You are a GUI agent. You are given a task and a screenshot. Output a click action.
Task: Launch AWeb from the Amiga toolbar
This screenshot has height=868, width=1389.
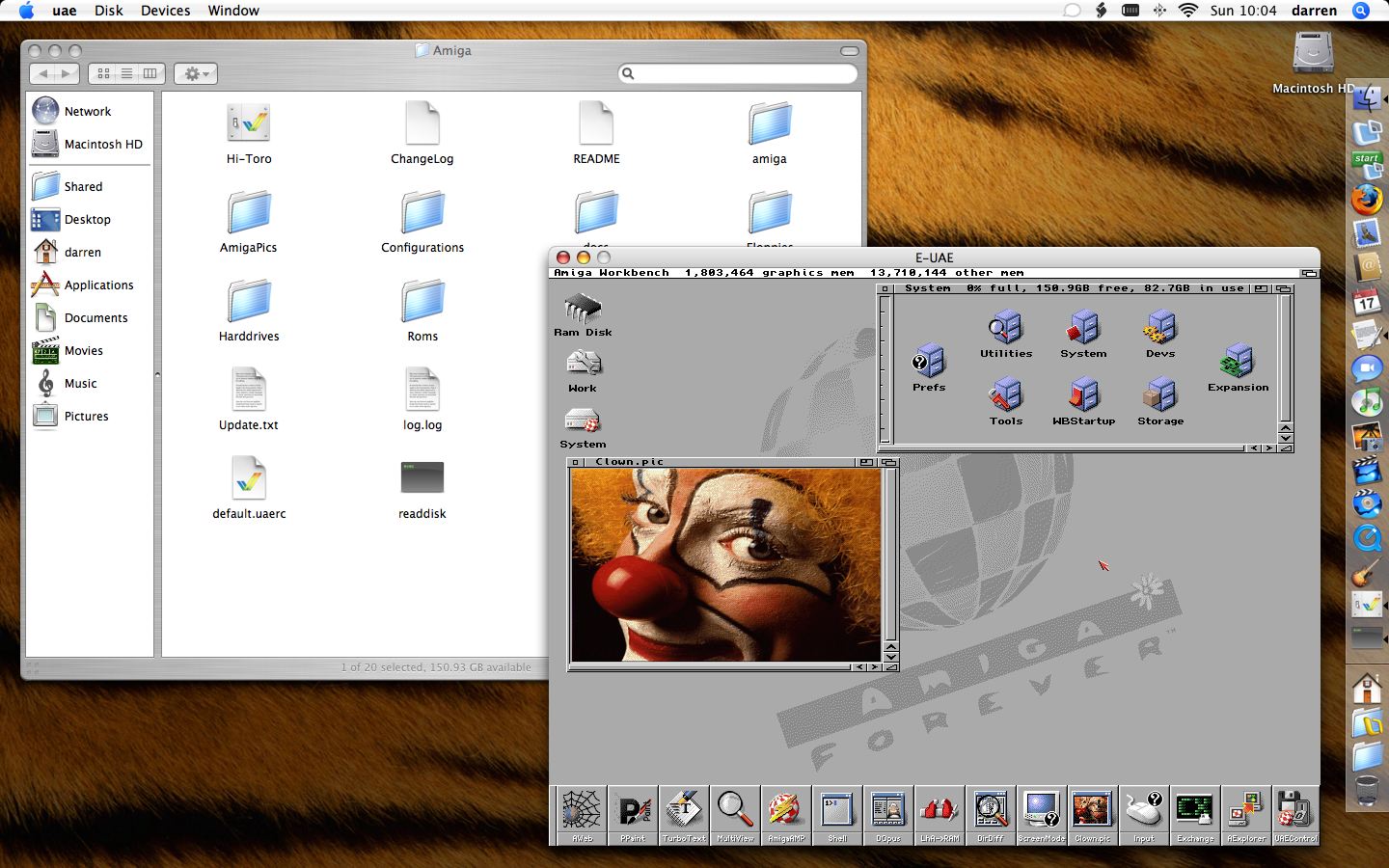point(582,815)
